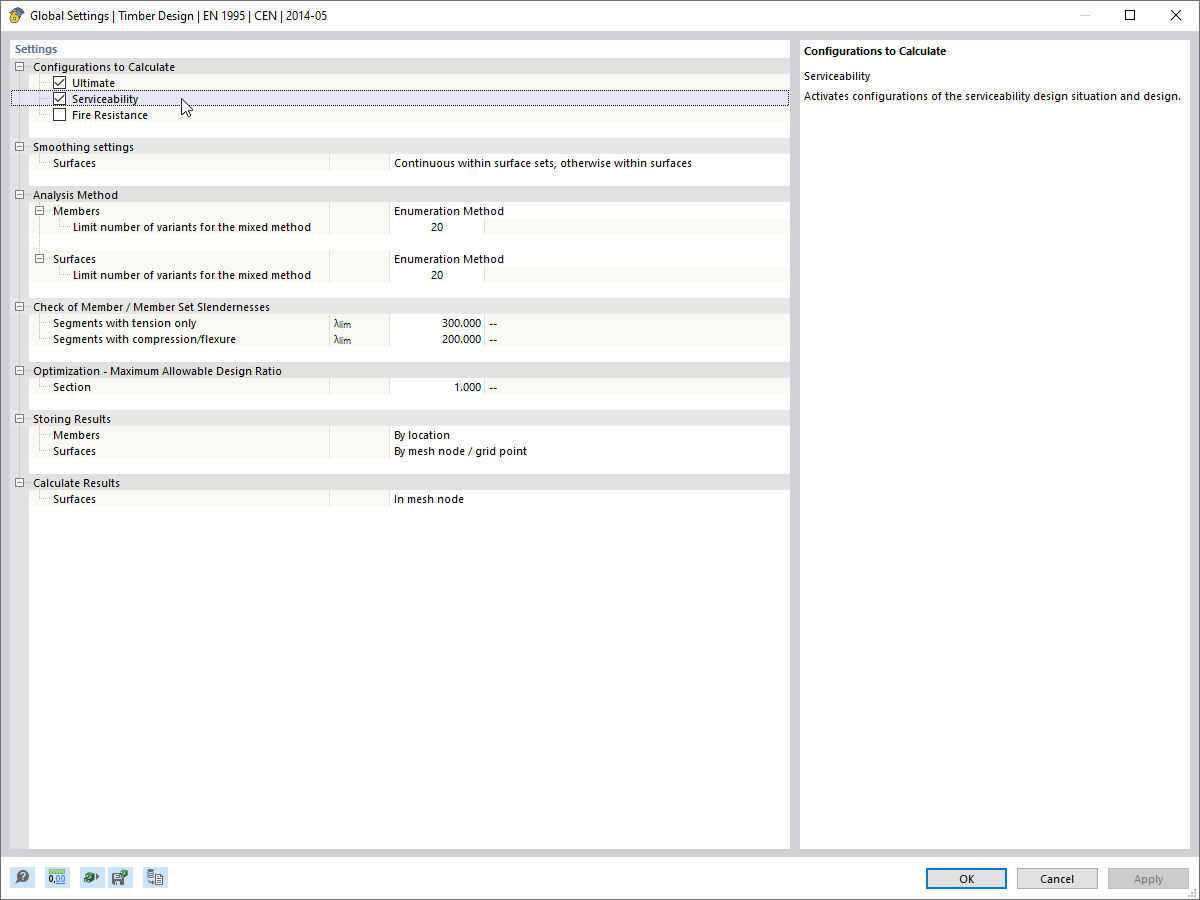Collapse Configurations to Calculate section
1200x900 pixels.
pos(19,67)
